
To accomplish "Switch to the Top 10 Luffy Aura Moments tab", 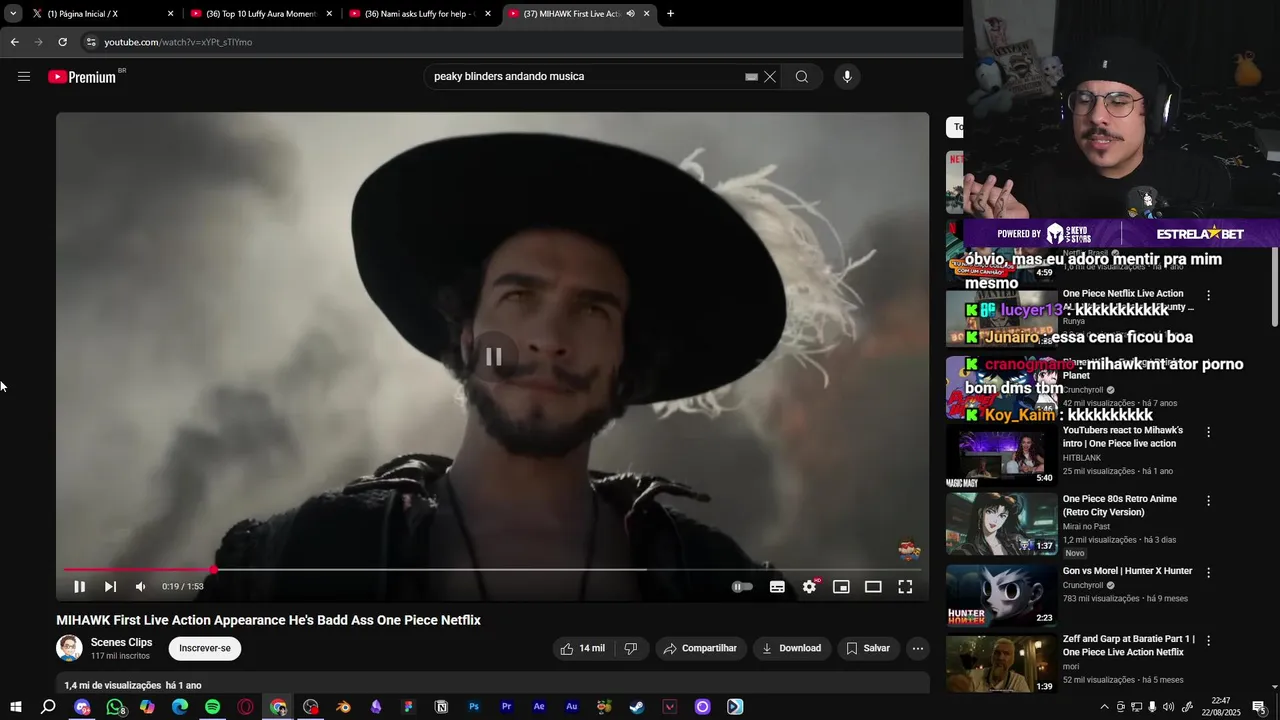I will [x=261, y=14].
